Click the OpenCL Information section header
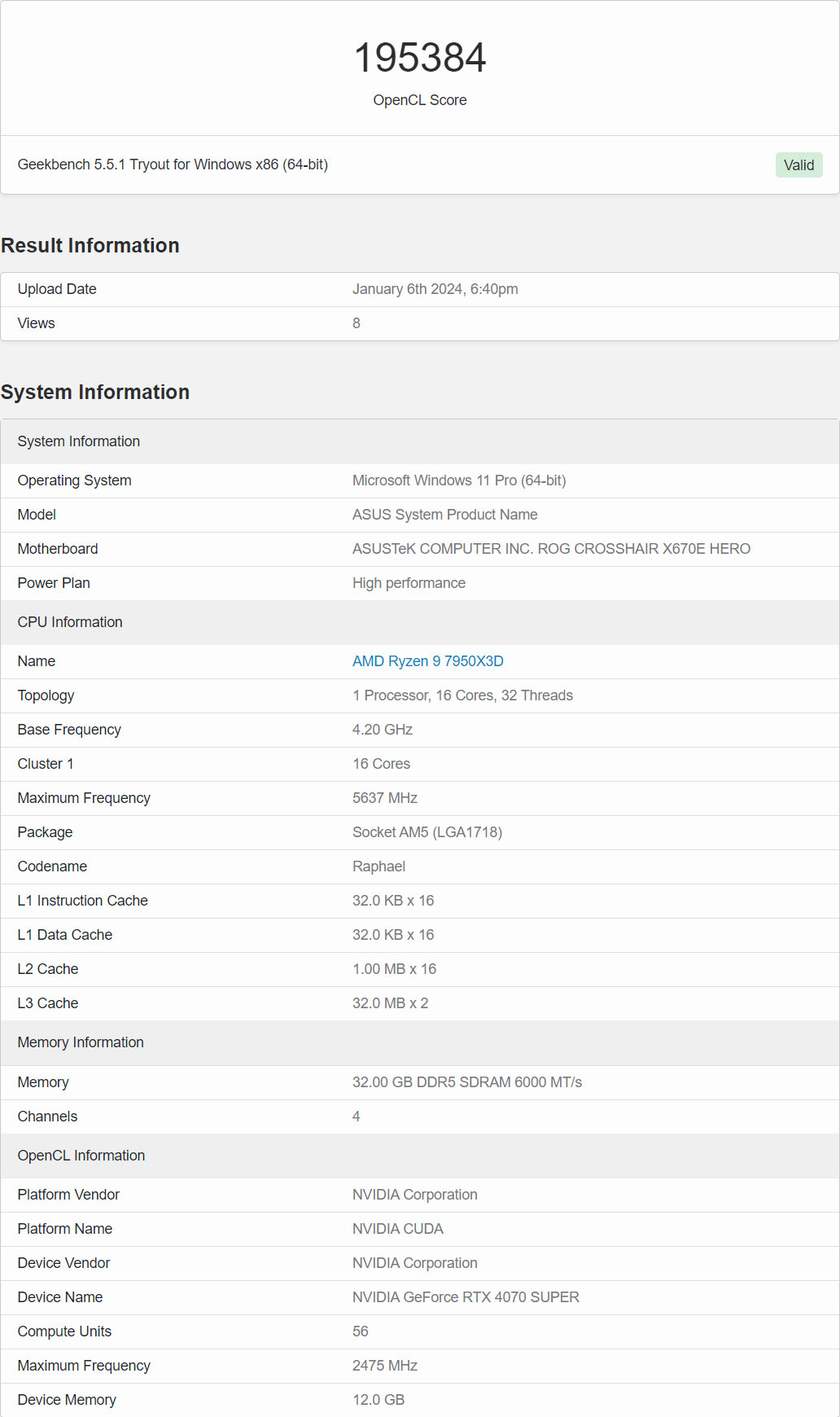Screen dimensions: 840x1417 [81, 1156]
